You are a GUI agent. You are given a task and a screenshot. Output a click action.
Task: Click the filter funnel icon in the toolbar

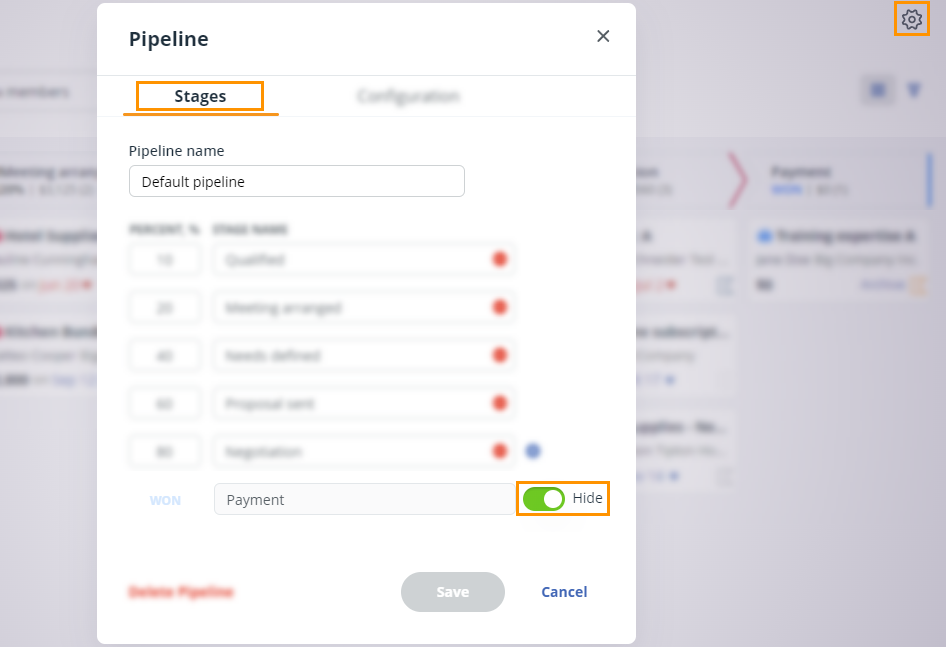tap(914, 89)
